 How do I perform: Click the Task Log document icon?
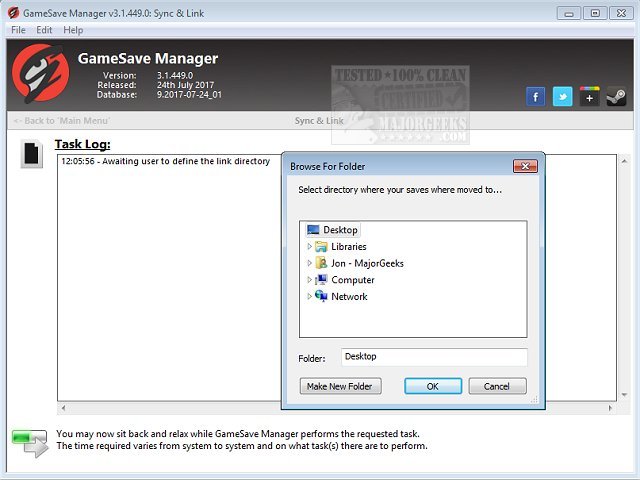tap(31, 154)
